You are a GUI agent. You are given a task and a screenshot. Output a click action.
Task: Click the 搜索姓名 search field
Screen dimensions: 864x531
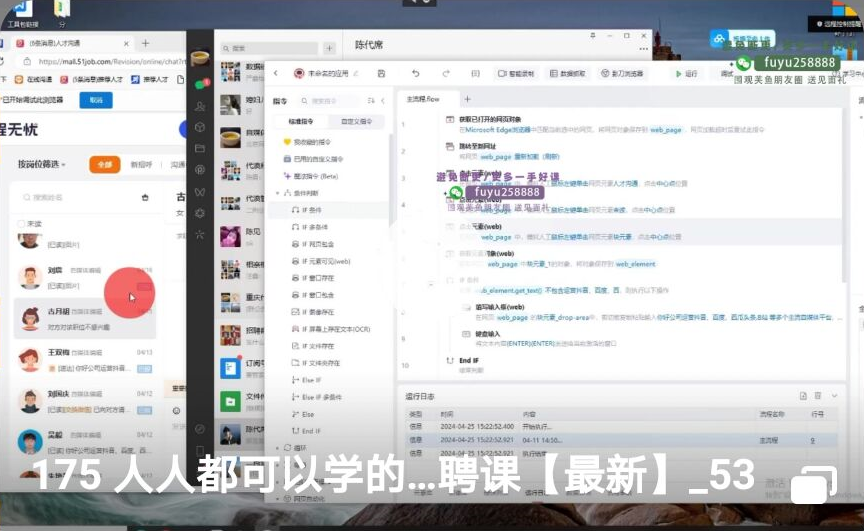point(80,197)
